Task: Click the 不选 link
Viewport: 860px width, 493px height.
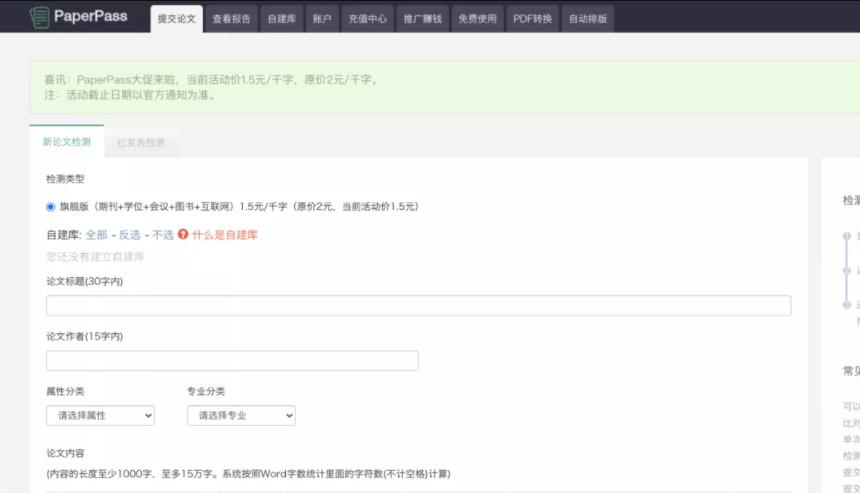Action: point(163,235)
